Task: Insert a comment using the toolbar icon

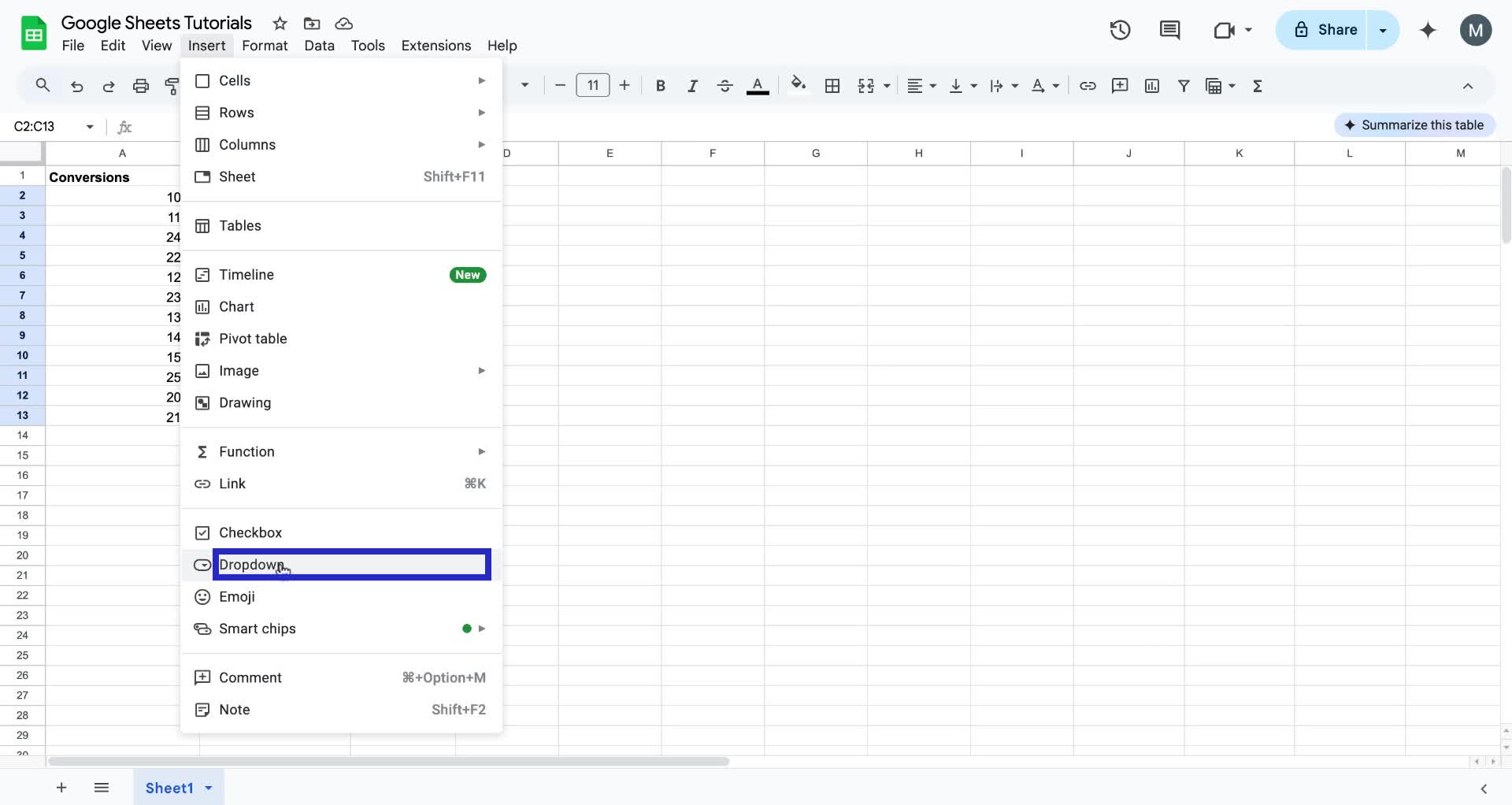Action: 1120,86
